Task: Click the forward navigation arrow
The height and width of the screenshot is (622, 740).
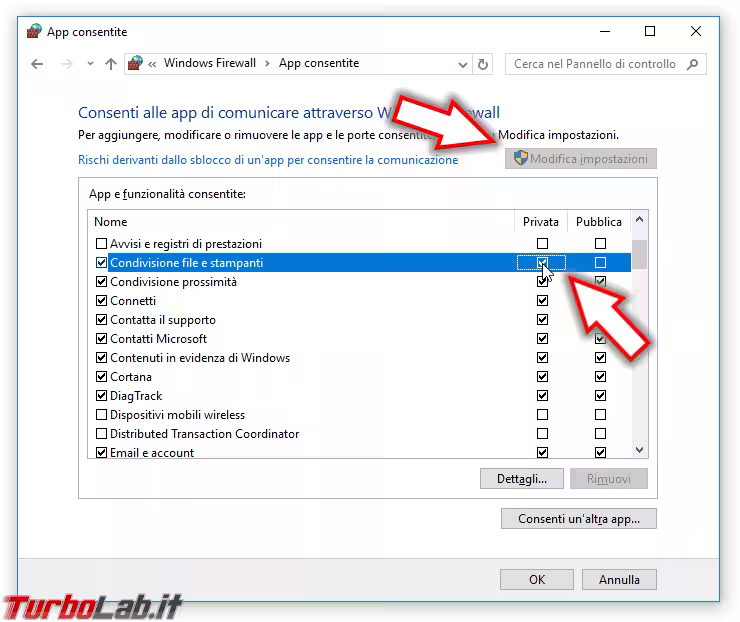Action: [67, 64]
